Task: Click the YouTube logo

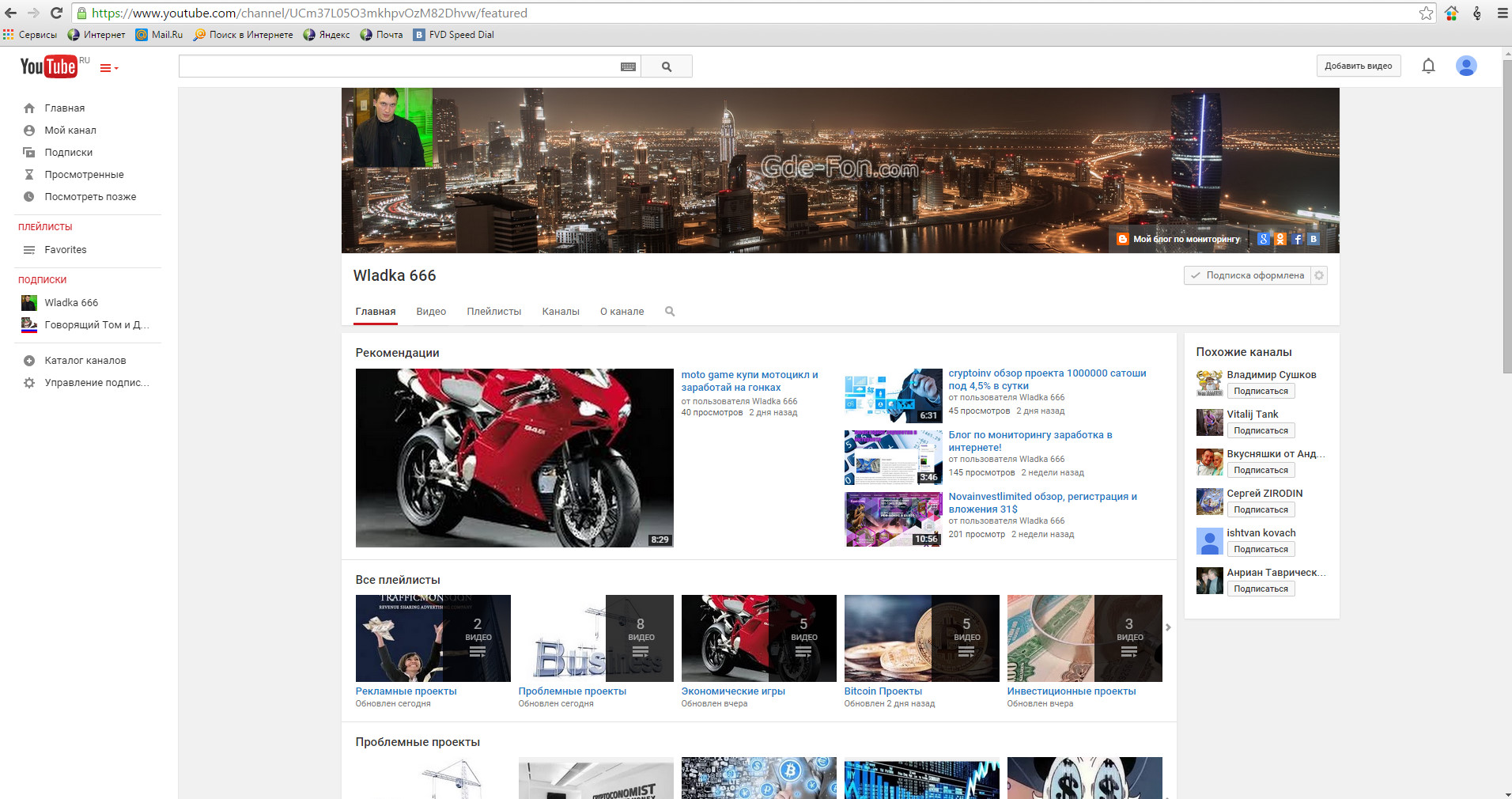Action: tap(49, 66)
